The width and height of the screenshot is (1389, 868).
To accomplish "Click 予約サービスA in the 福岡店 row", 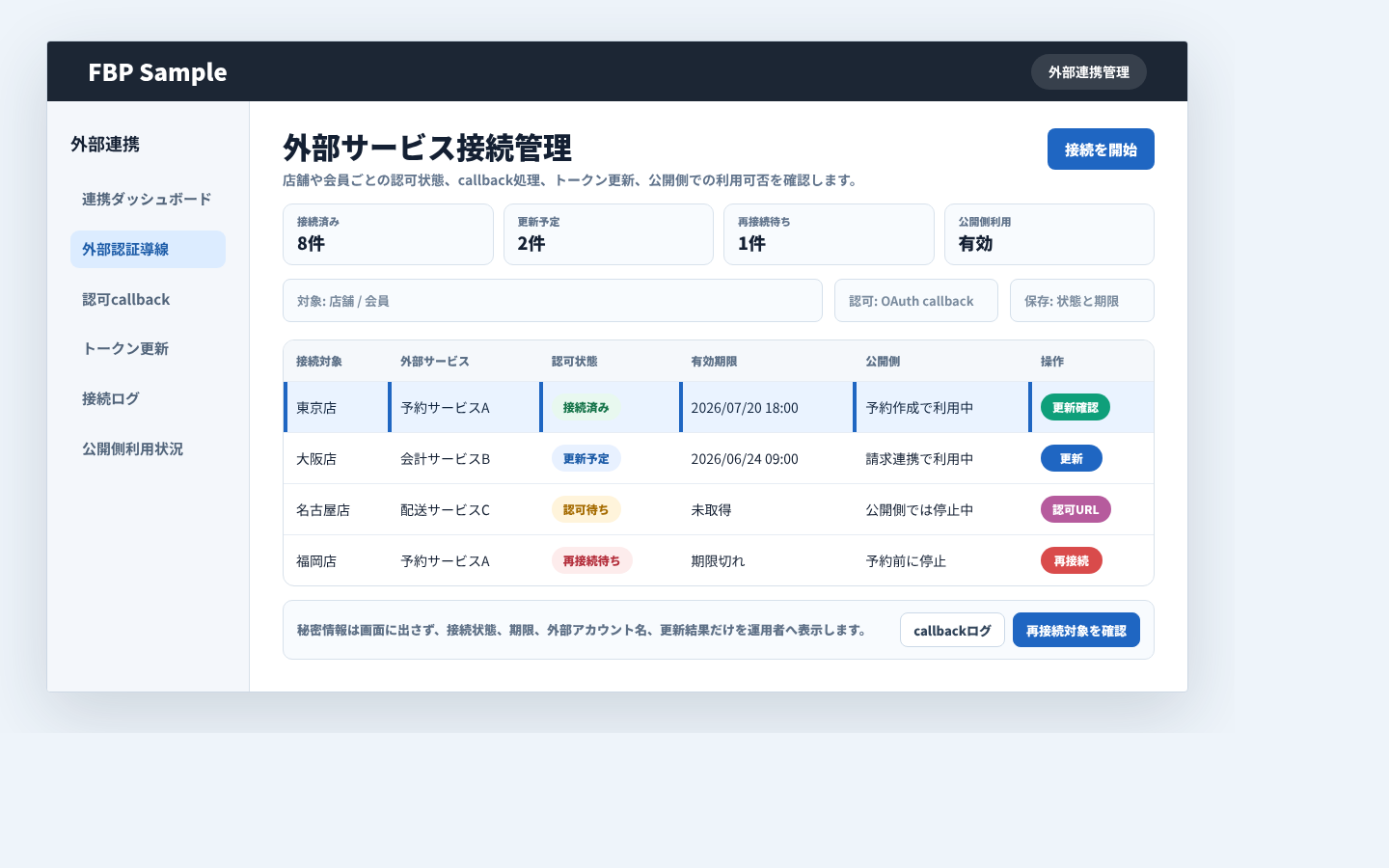I will click(x=464, y=560).
